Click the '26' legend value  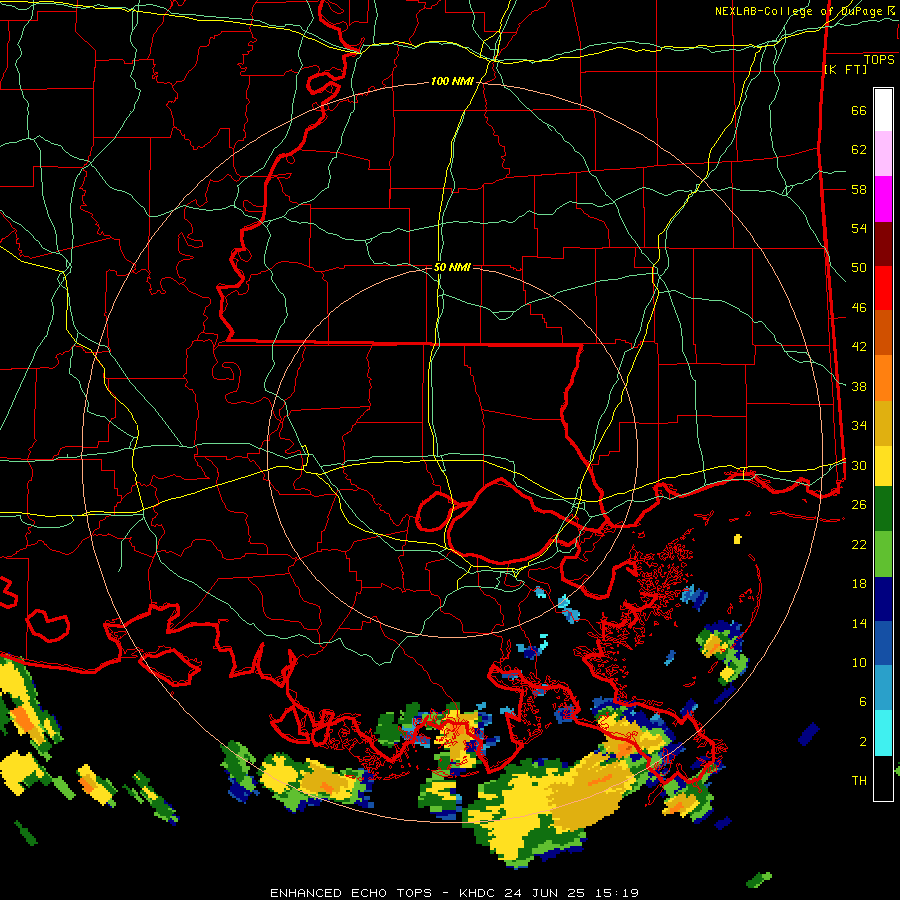tap(859, 505)
